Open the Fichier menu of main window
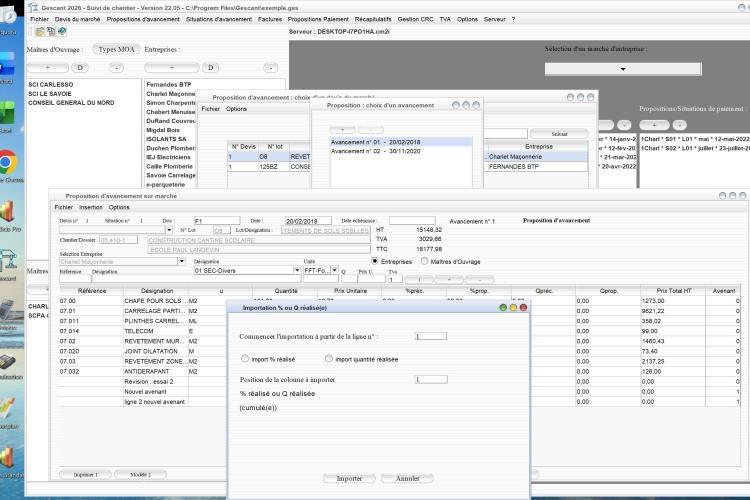 point(39,19)
